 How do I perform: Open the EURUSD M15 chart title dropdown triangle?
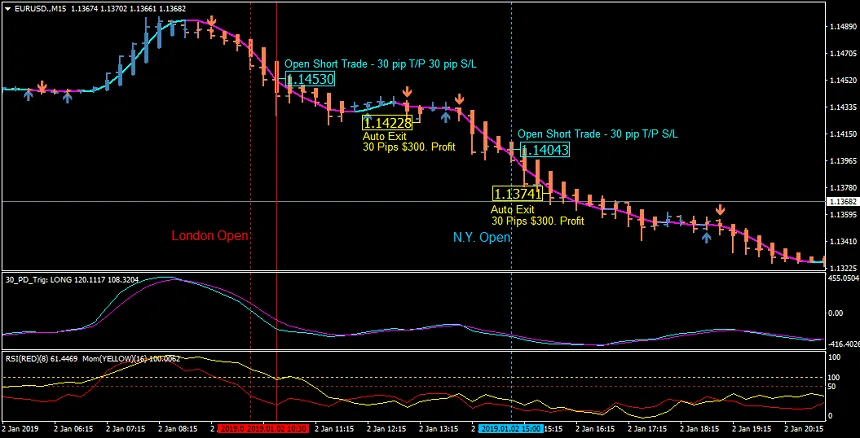pos(8,10)
